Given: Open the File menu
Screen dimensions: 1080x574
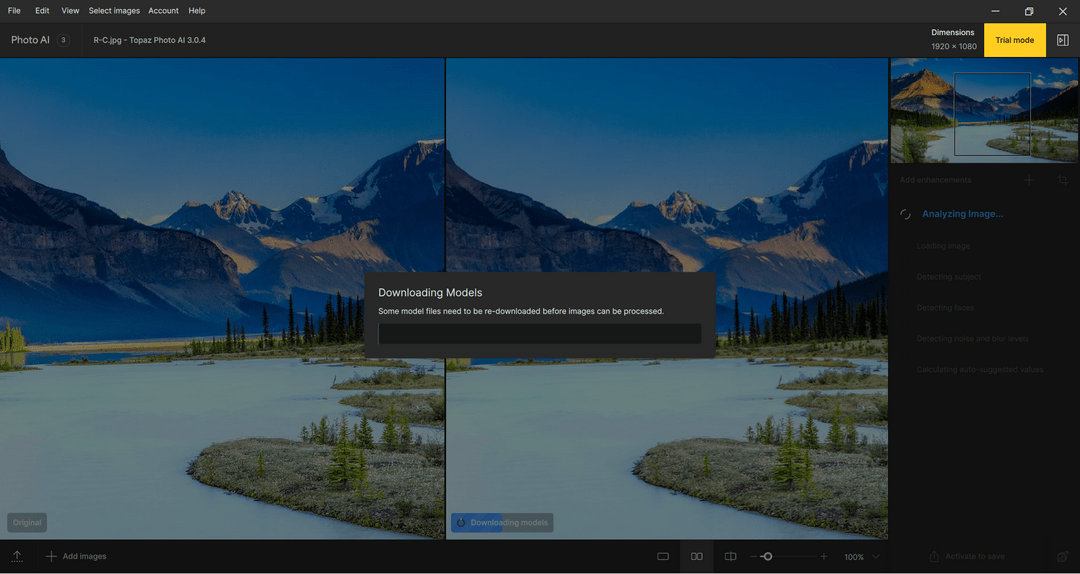Looking at the screenshot, I should [14, 11].
